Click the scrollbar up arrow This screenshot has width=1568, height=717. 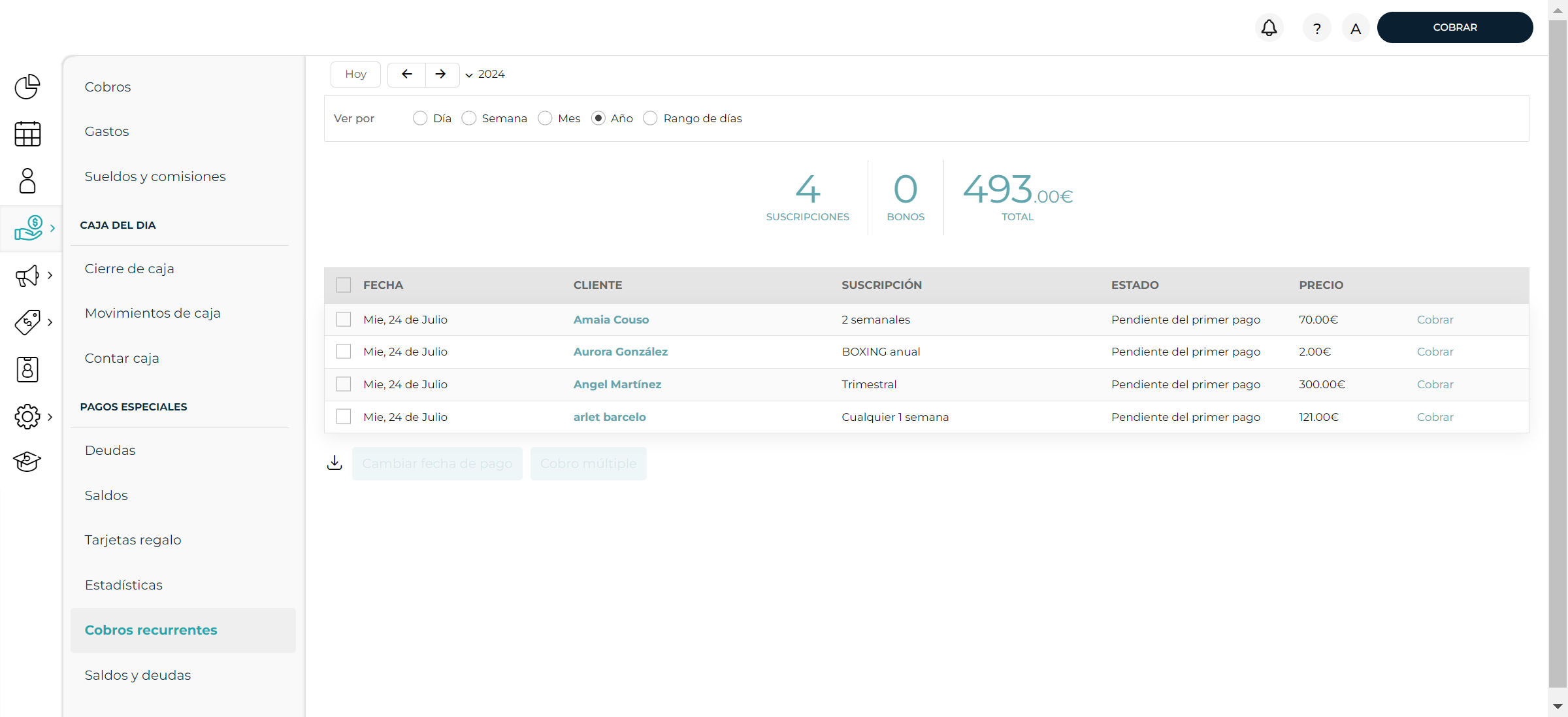click(1558, 10)
